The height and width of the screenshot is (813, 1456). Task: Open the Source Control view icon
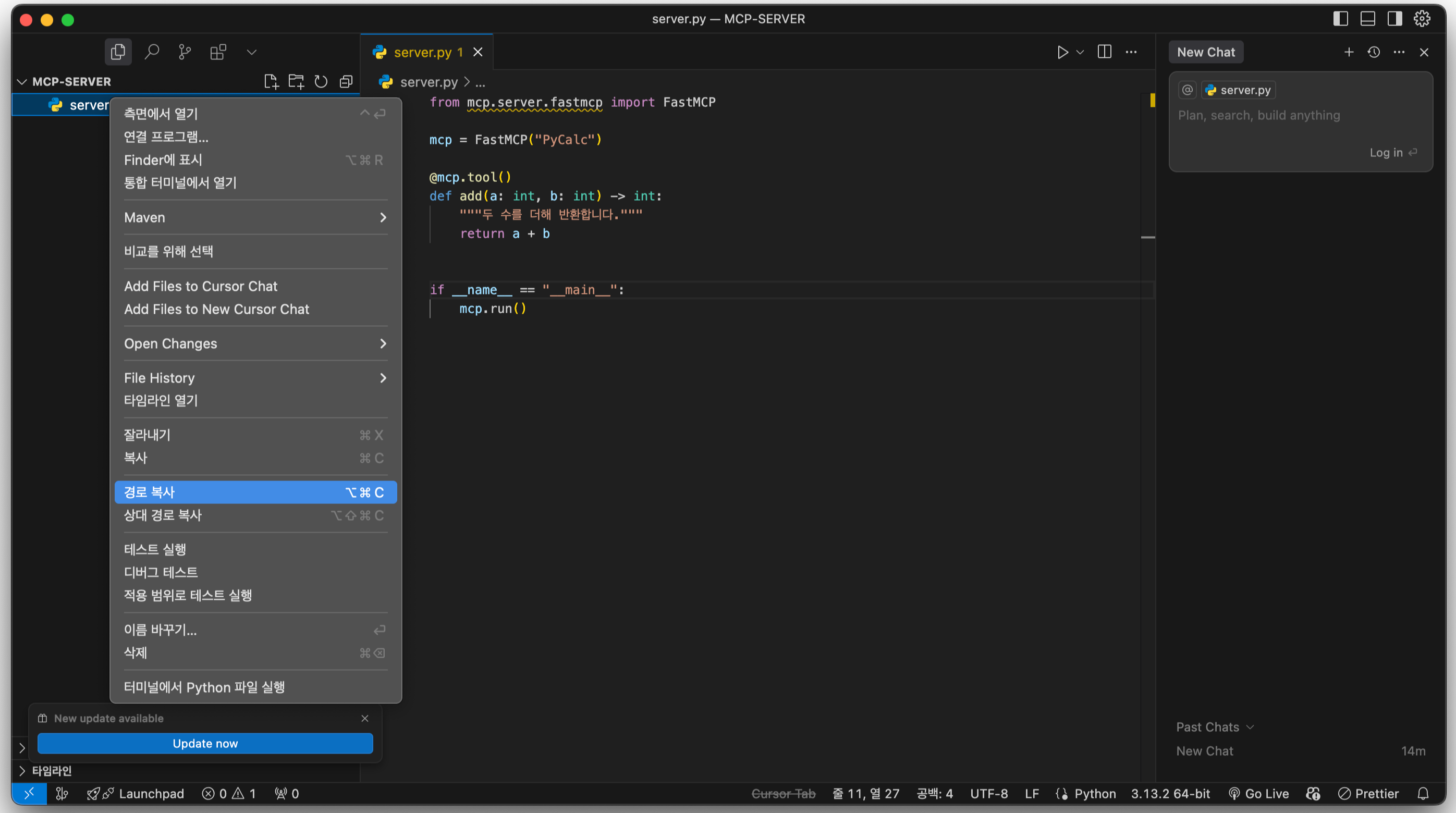(185, 52)
